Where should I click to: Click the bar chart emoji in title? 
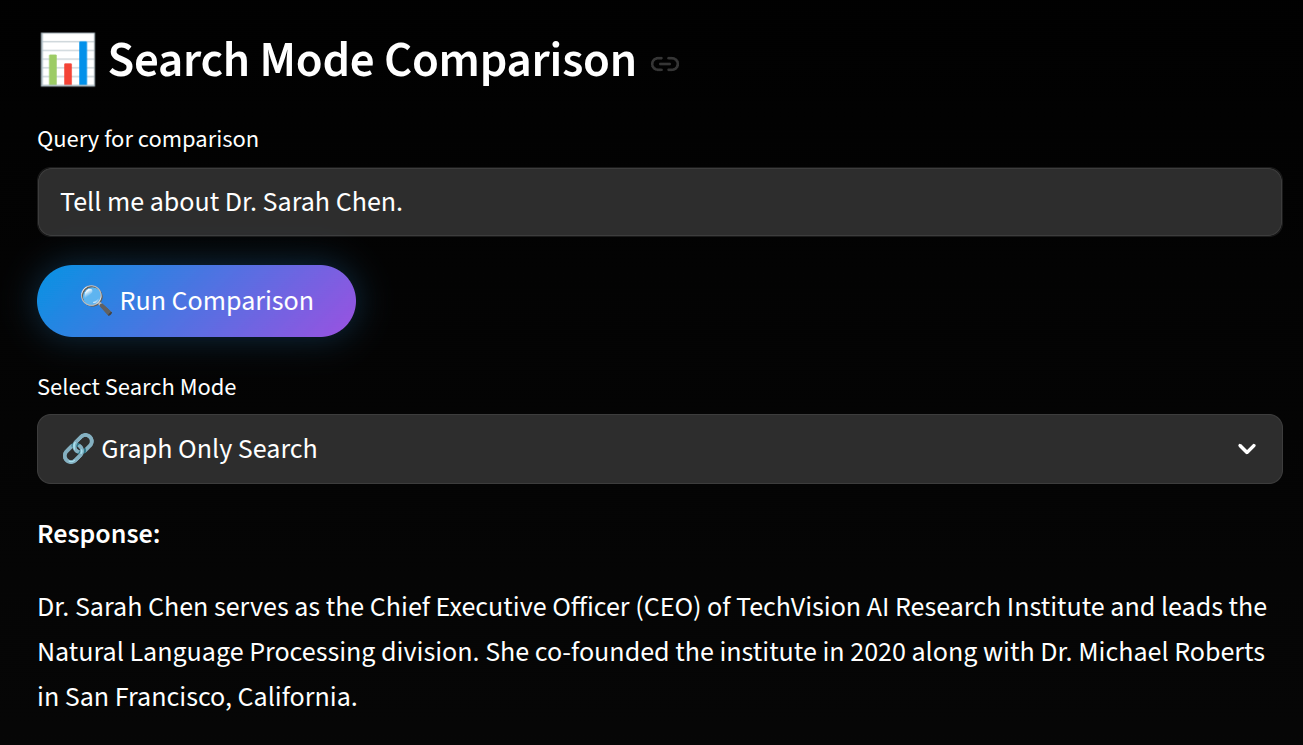pos(67,60)
